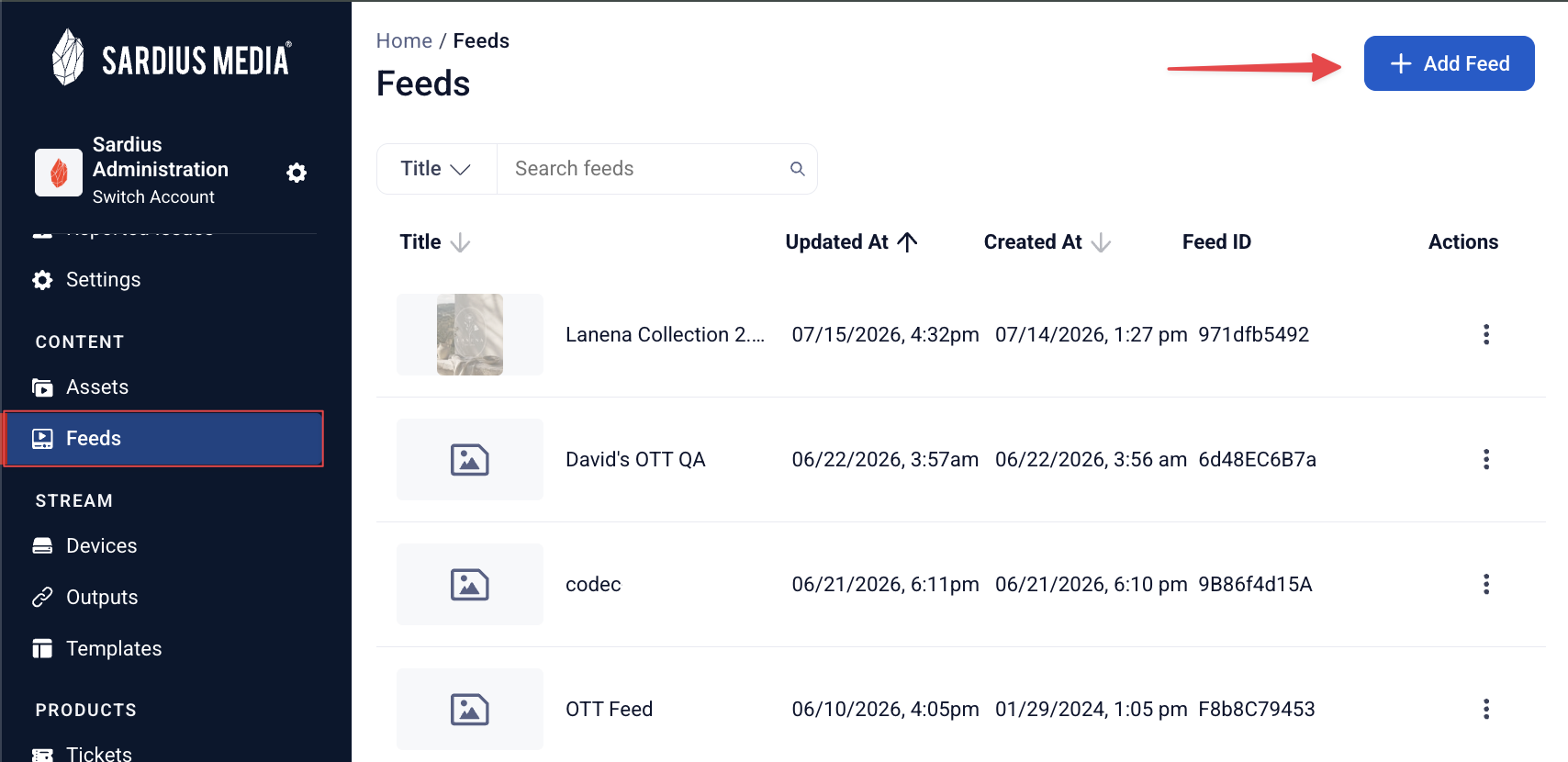1568x762 pixels.
Task: Open actions menu for Lanena Collection feed
Action: pos(1486,334)
